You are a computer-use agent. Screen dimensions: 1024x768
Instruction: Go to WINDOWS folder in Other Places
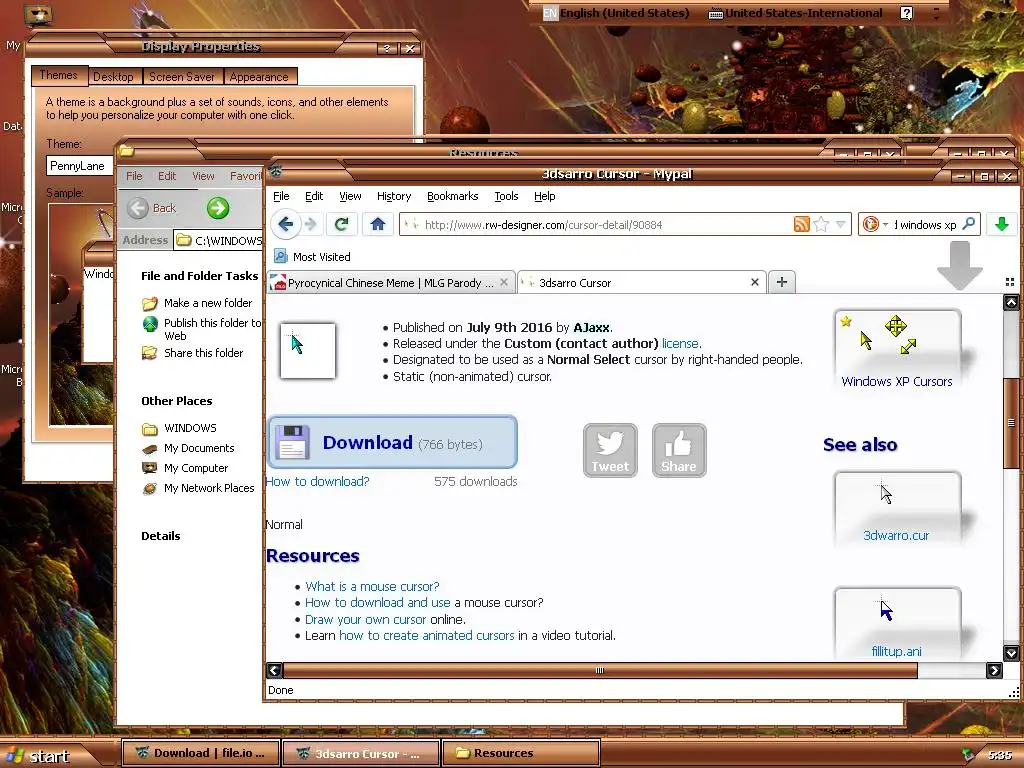[x=180, y=428]
